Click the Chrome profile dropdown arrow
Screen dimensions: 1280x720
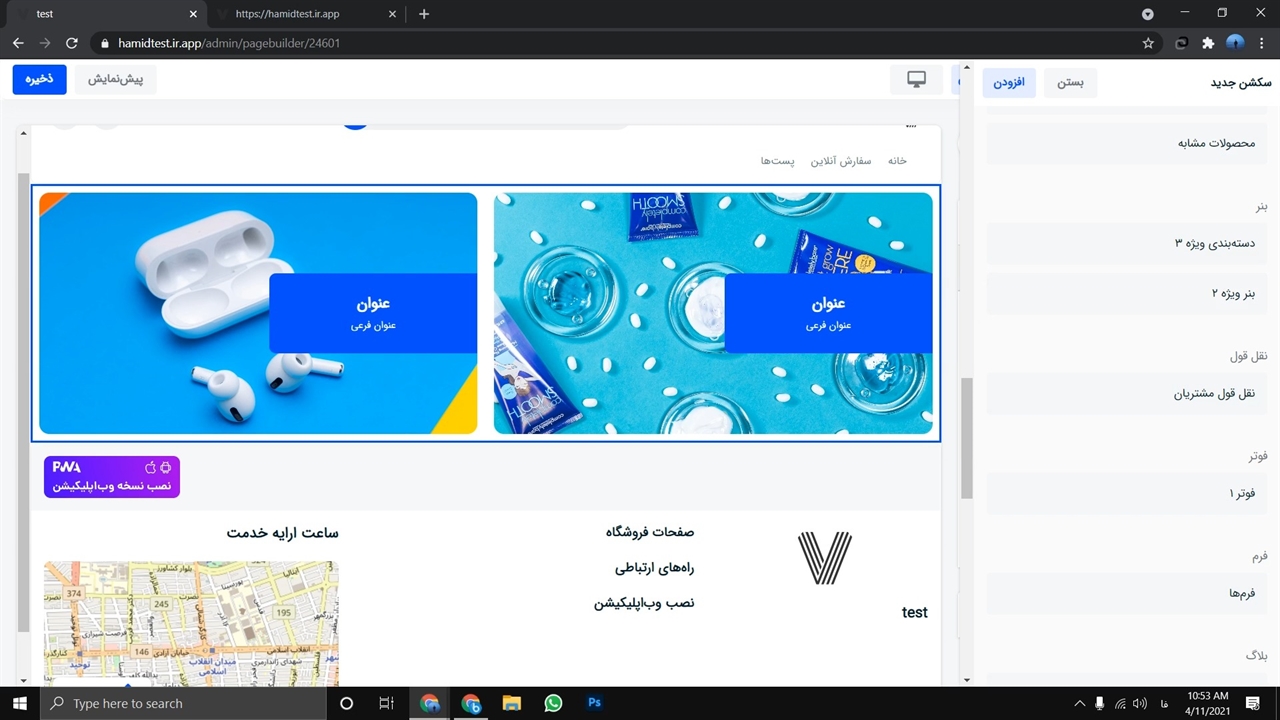(x=1147, y=14)
